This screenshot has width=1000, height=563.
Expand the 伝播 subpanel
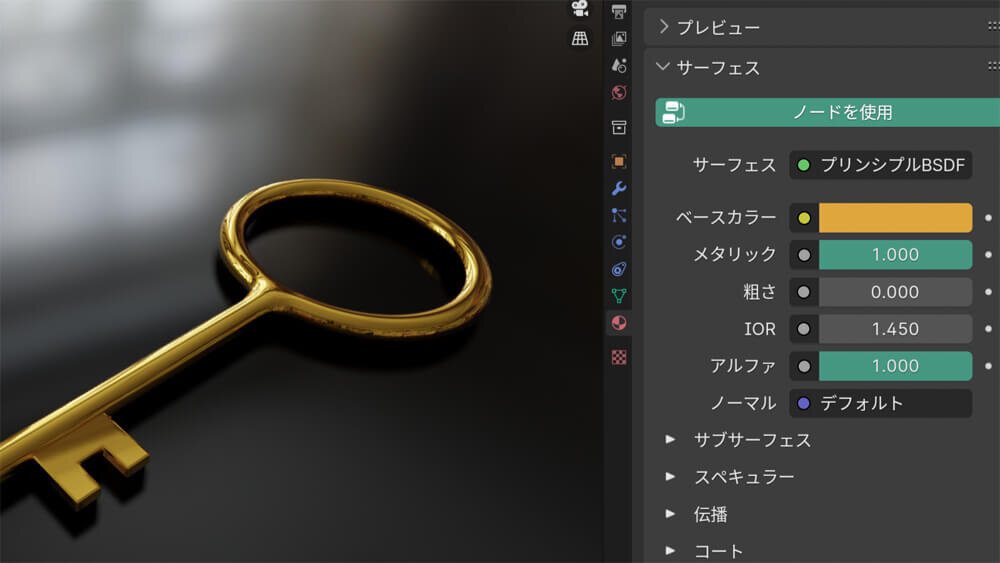[x=670, y=513]
